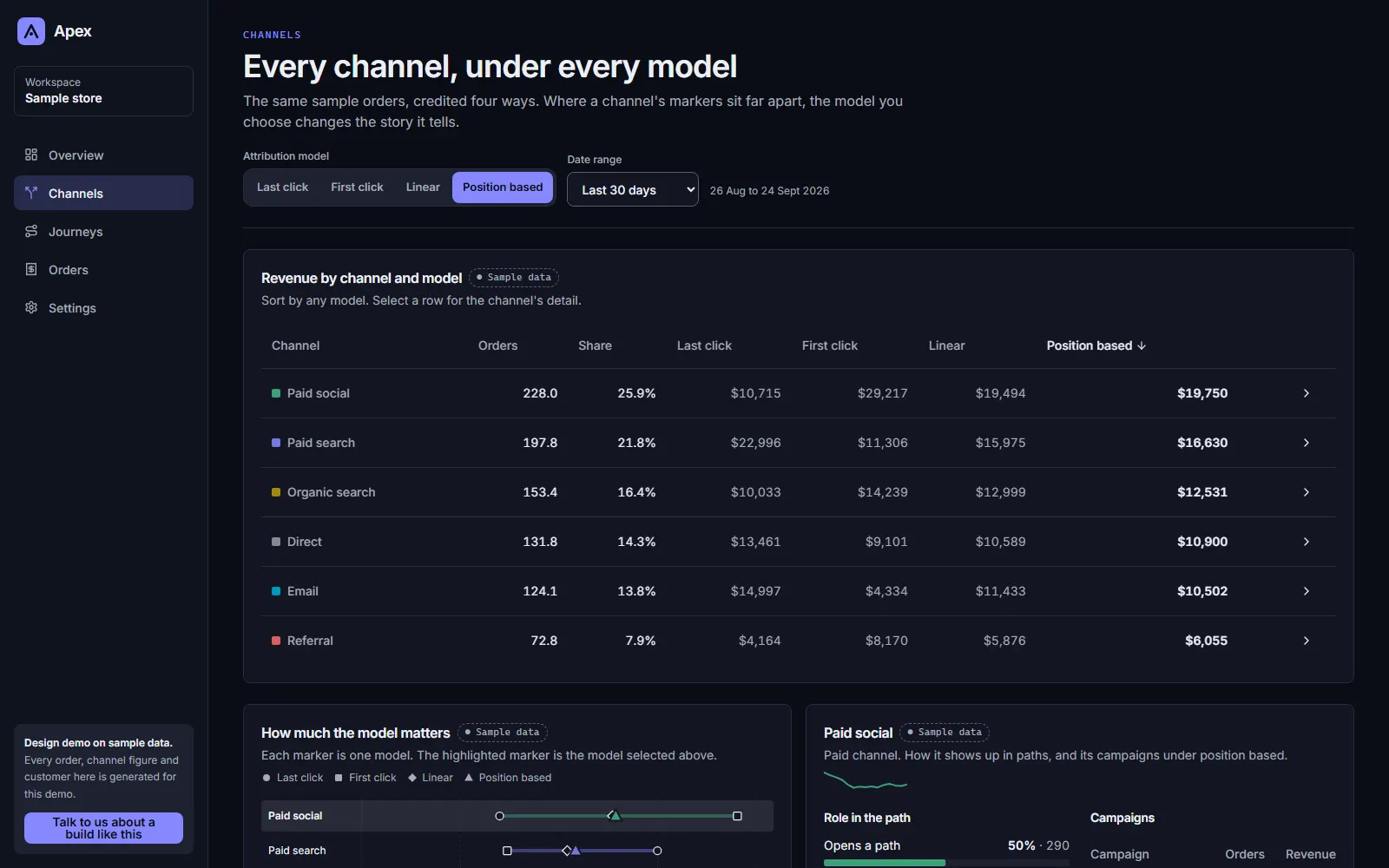Click the Overview grid icon in sidebar
The image size is (1389, 868).
[x=31, y=155]
